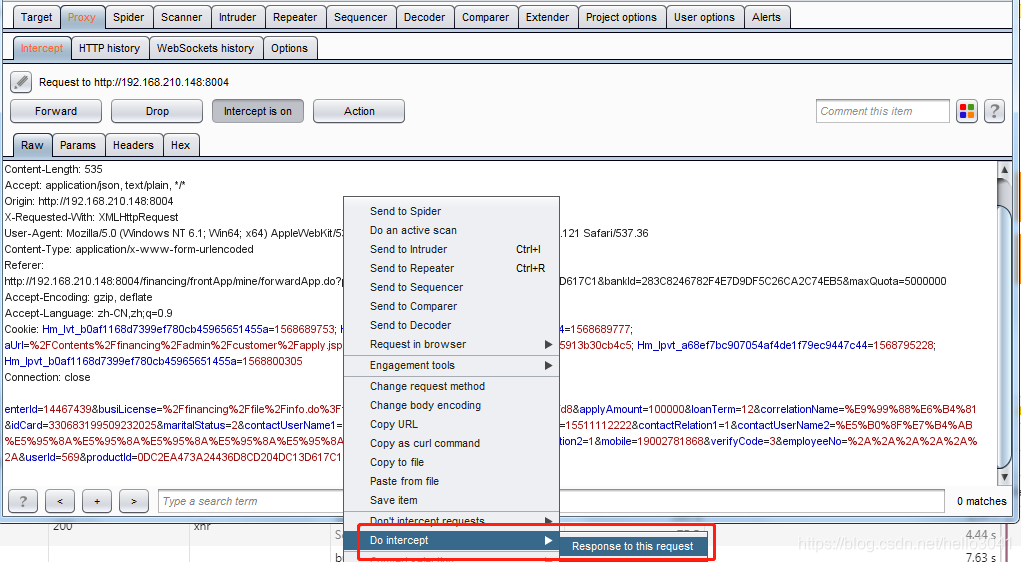Choose Send to Sequencer
1021x562 pixels.
coord(451,287)
